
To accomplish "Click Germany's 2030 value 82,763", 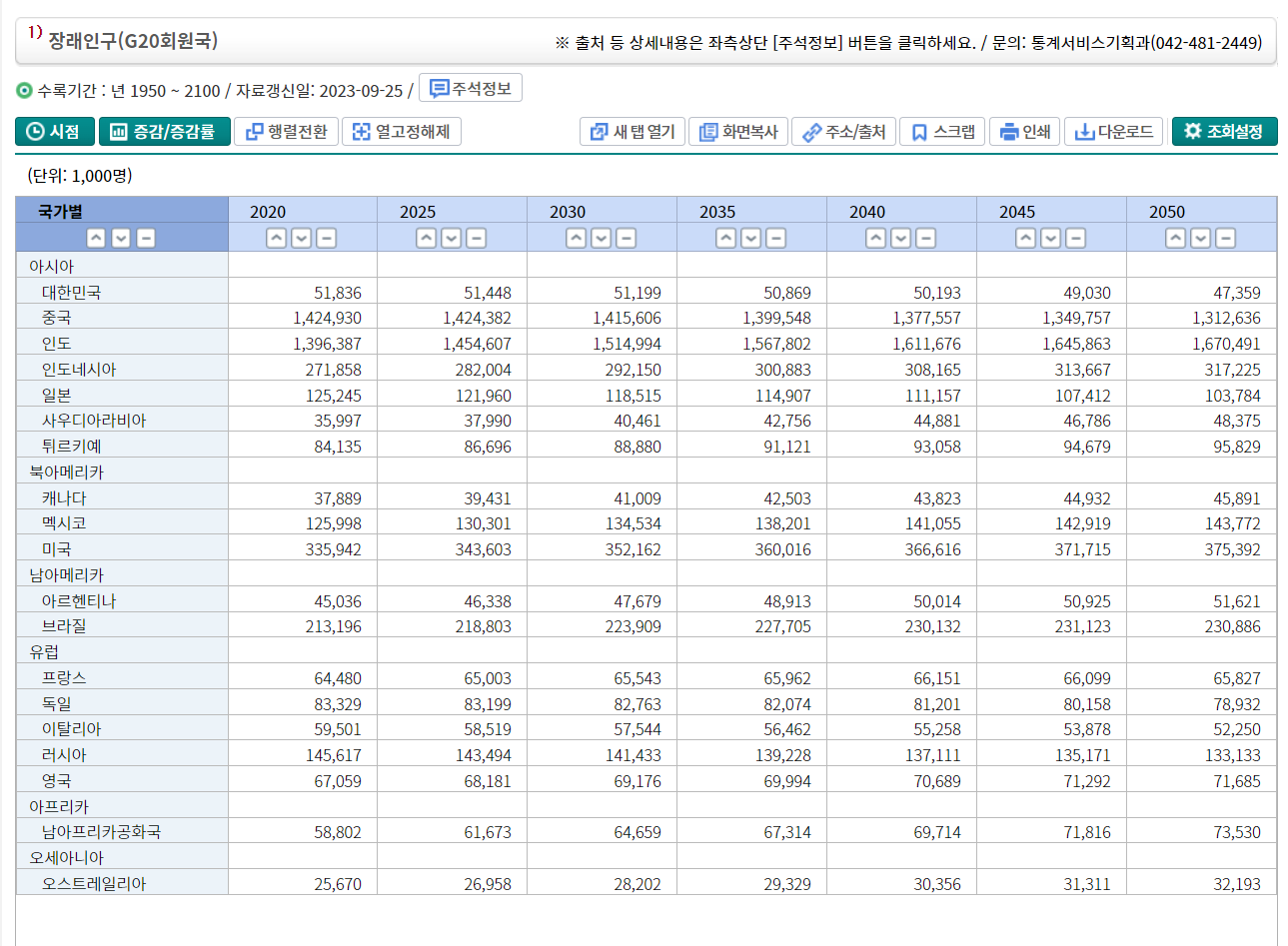I will pyautogui.click(x=638, y=704).
